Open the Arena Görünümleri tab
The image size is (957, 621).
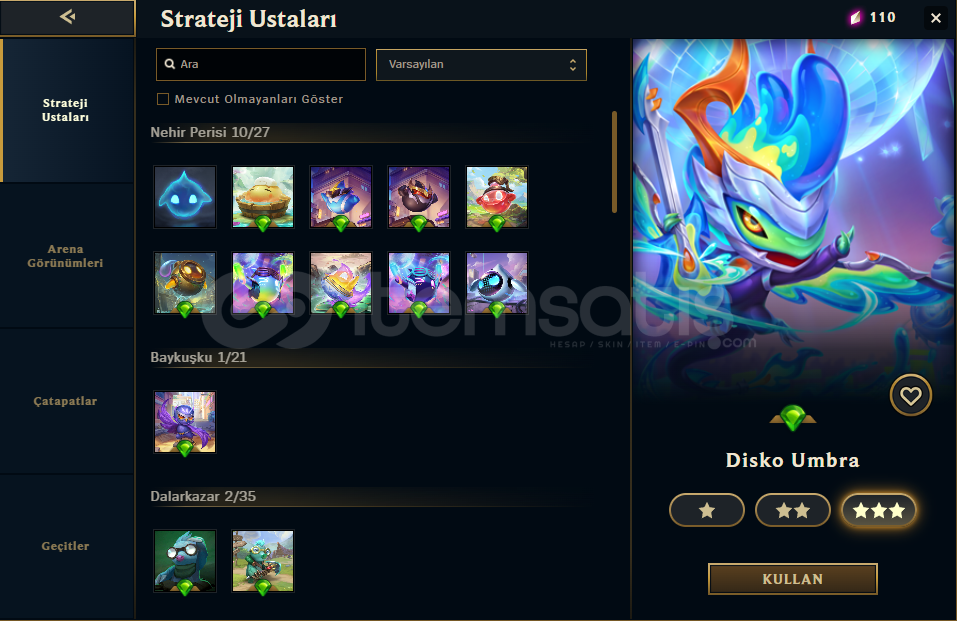[x=66, y=256]
